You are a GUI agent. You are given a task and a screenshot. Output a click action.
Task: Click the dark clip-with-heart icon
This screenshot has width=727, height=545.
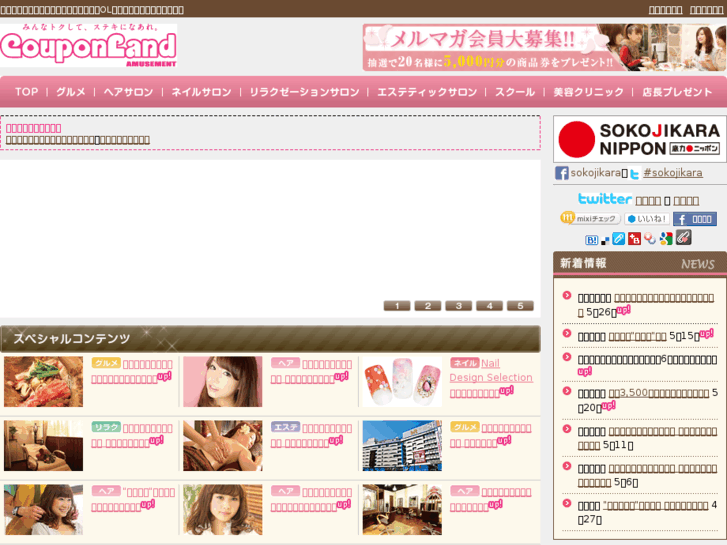coord(683,237)
